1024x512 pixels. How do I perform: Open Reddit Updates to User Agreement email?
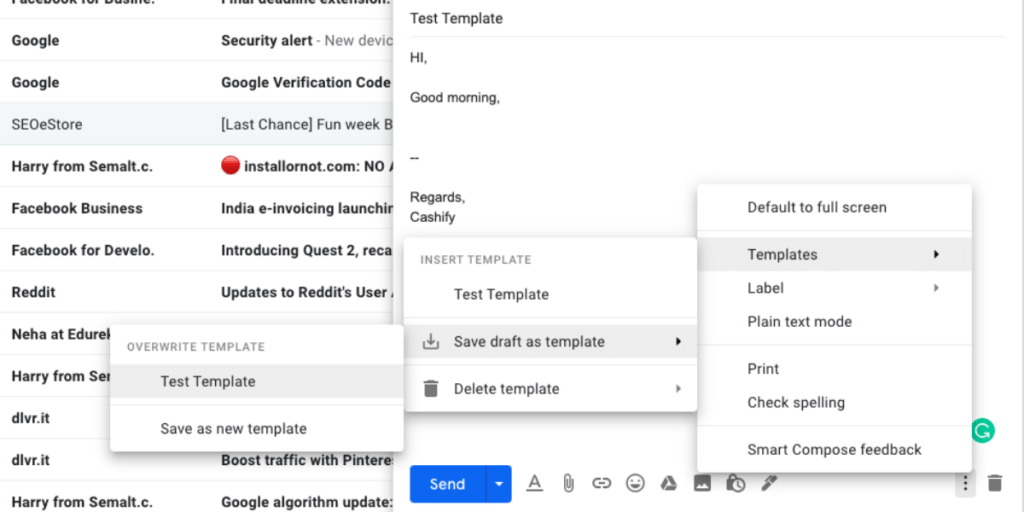[197, 292]
